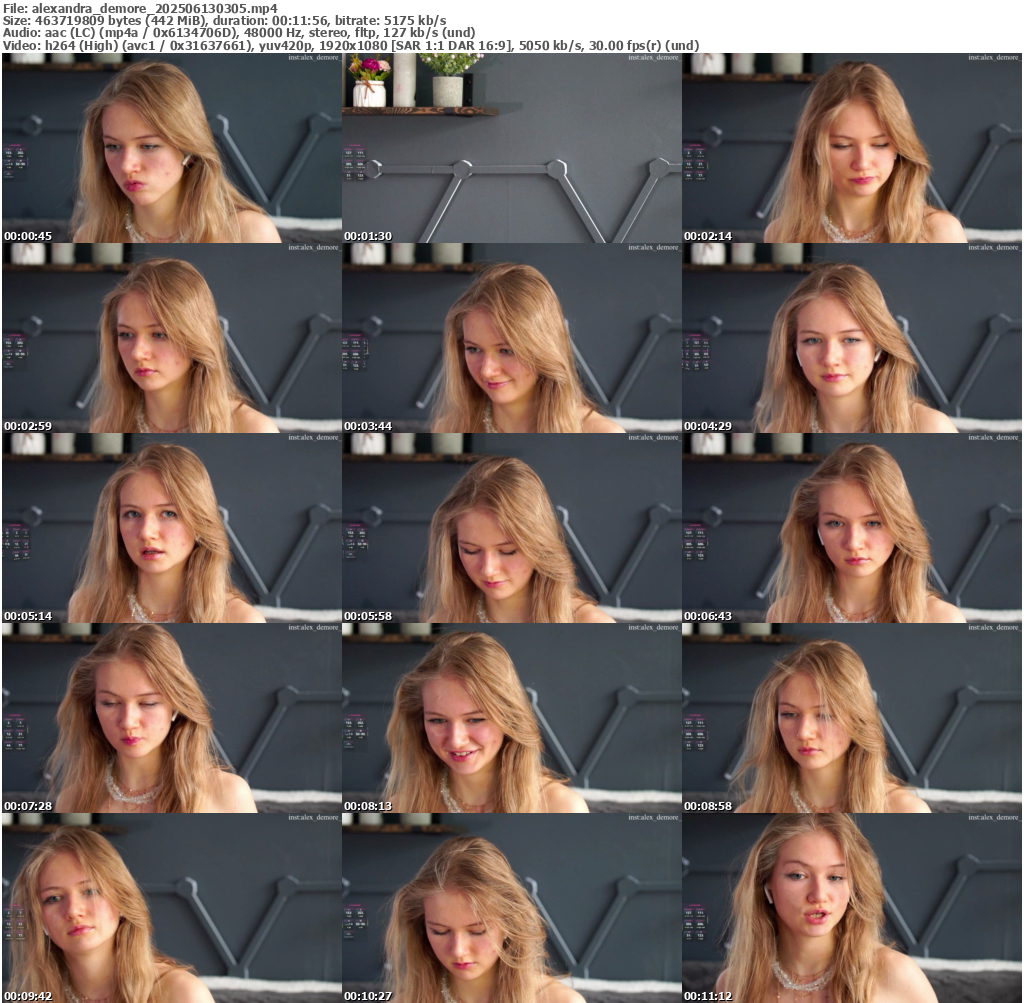Image resolution: width=1024 pixels, height=1003 pixels.
Task: Open the thumbnail at 00:00:45
Action: (171, 148)
